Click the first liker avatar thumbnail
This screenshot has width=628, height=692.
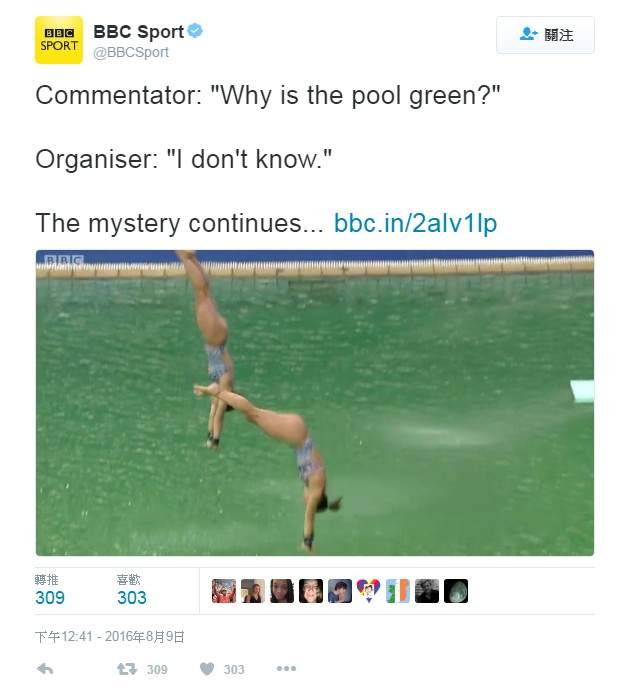click(x=224, y=591)
